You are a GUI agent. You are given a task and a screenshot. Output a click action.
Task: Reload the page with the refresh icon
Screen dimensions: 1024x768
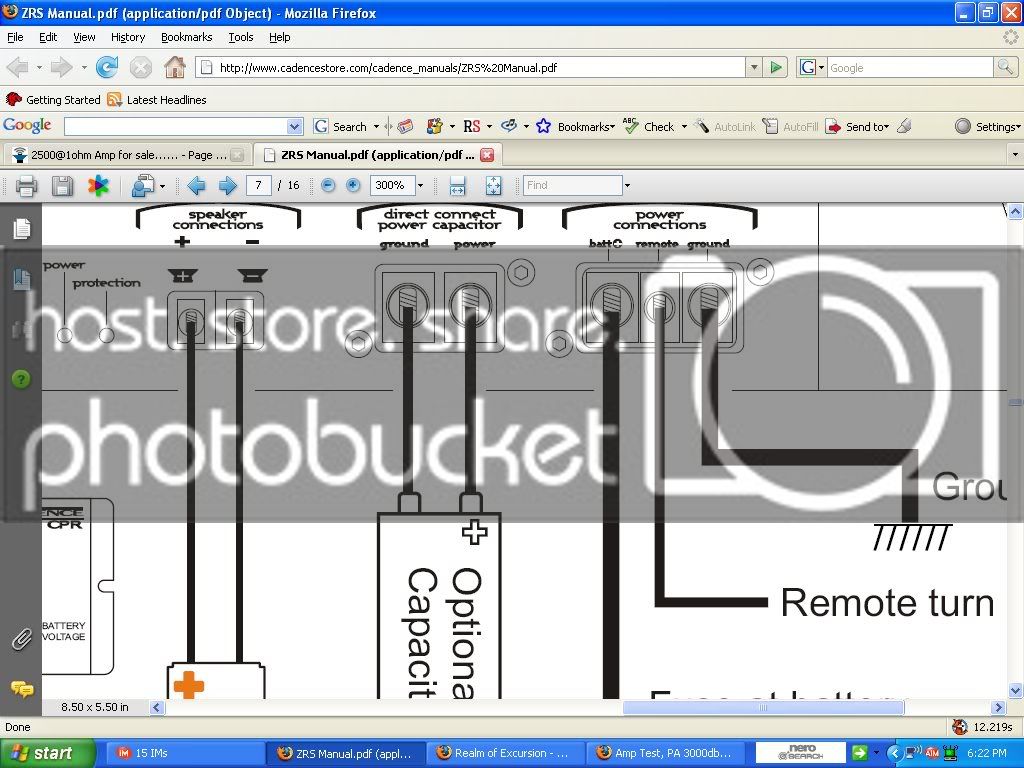click(106, 67)
